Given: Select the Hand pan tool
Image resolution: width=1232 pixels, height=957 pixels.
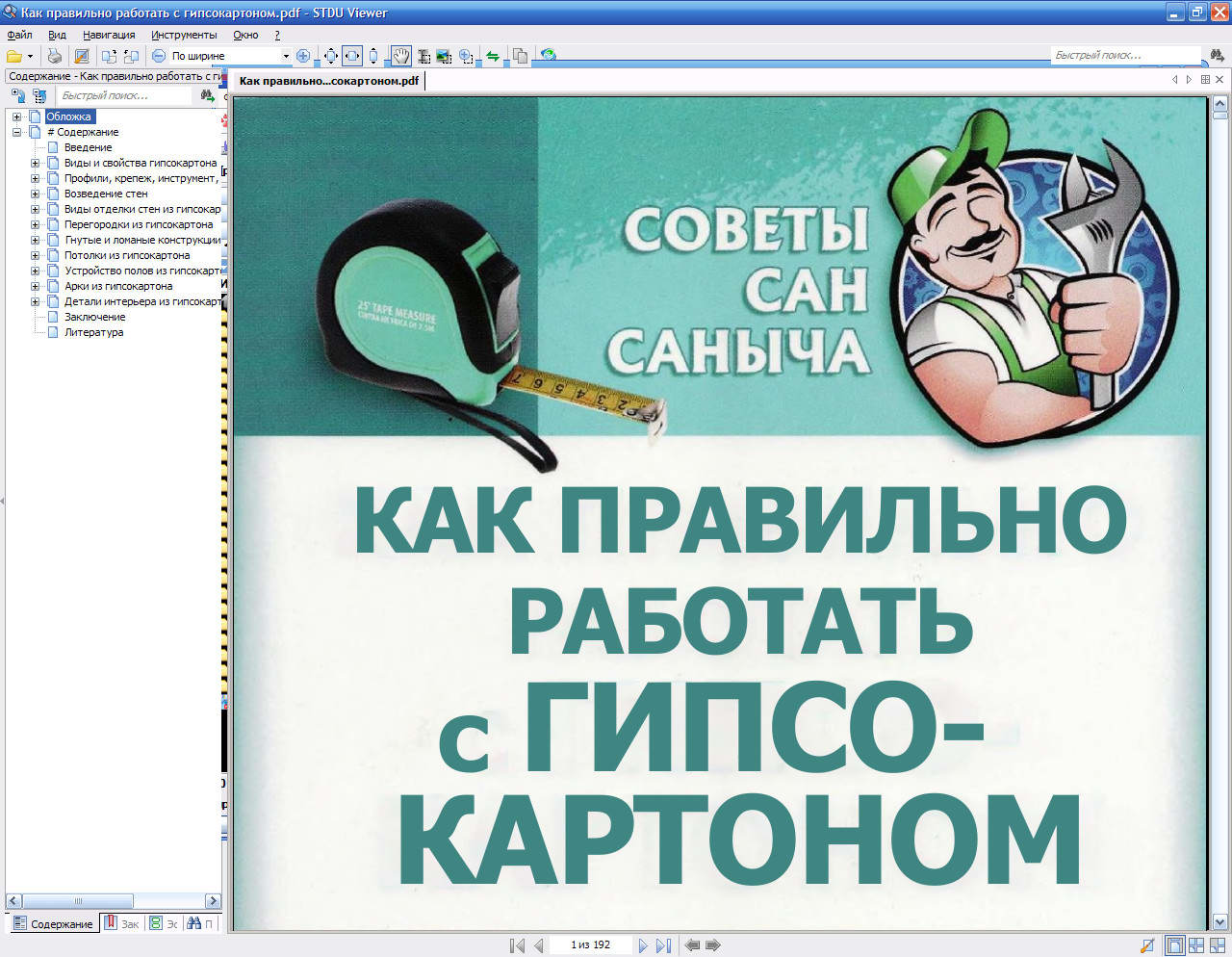Looking at the screenshot, I should click(x=400, y=56).
